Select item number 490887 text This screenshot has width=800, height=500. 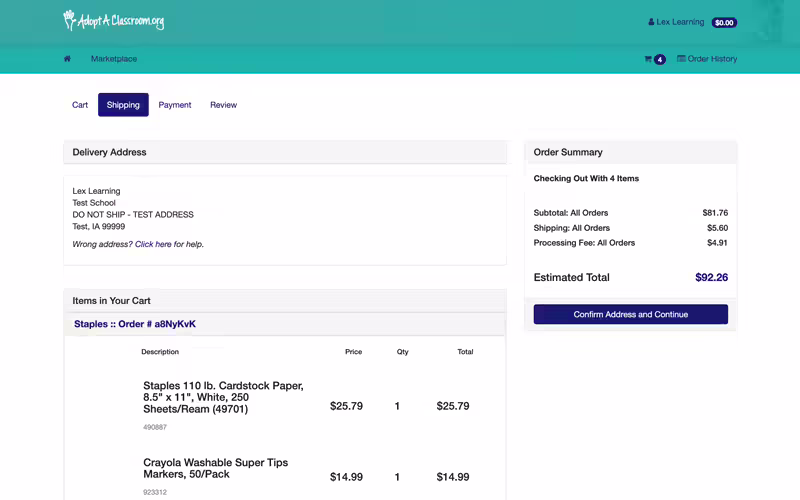(x=155, y=427)
